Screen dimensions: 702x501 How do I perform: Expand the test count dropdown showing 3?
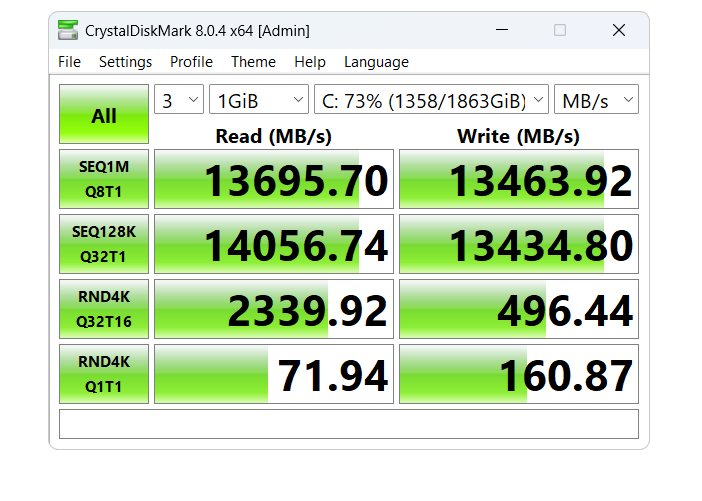coord(179,99)
